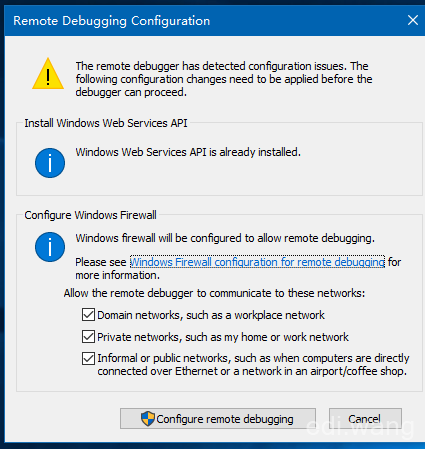Click the 'Private networks, such as my home' label
The image size is (425, 449).
point(223,337)
